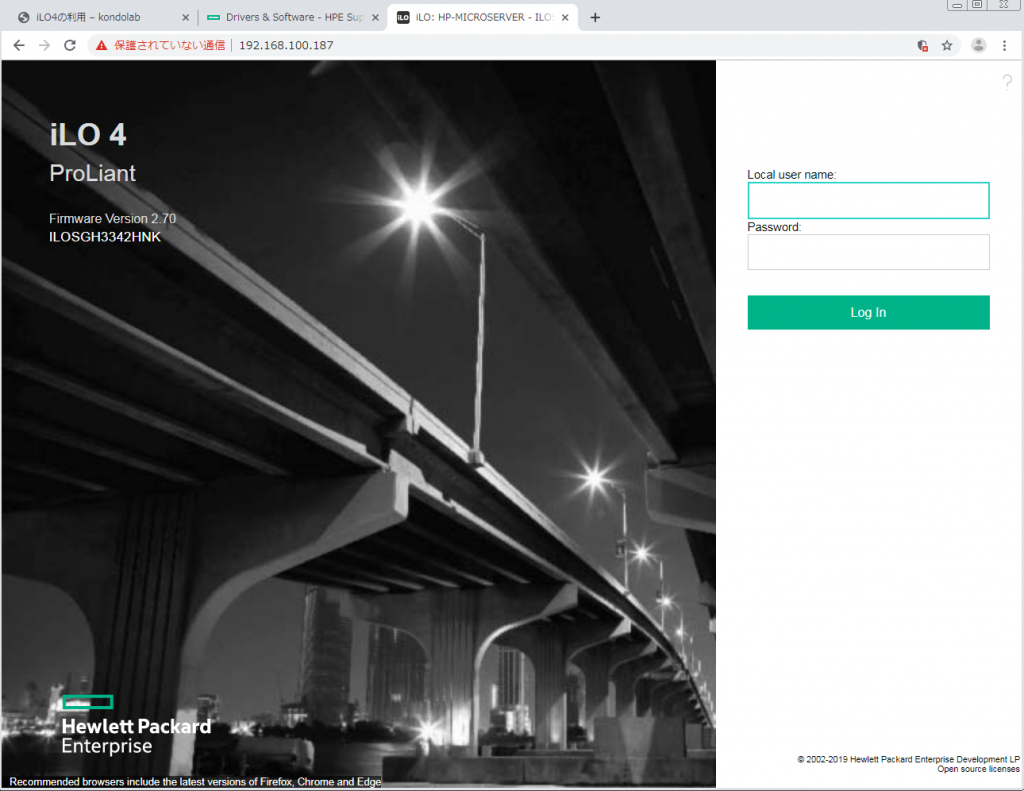Click the red not-secure warning icon

[101, 45]
